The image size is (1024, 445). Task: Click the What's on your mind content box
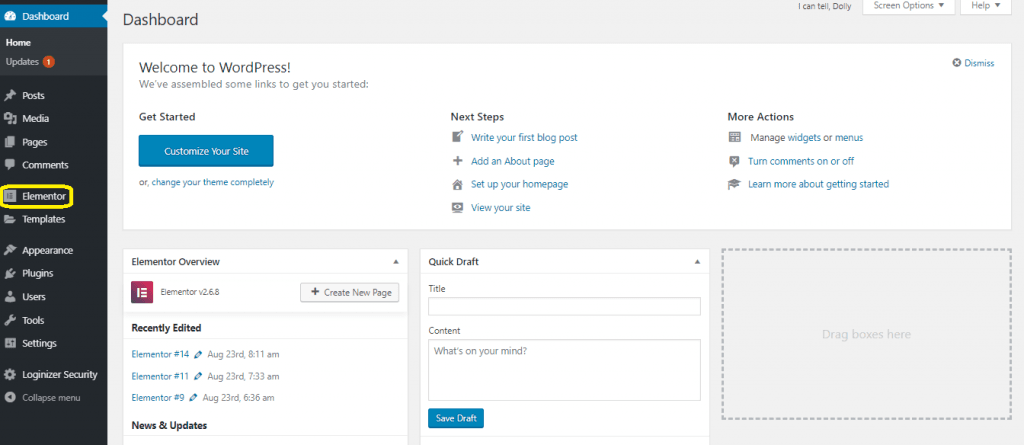(564, 370)
